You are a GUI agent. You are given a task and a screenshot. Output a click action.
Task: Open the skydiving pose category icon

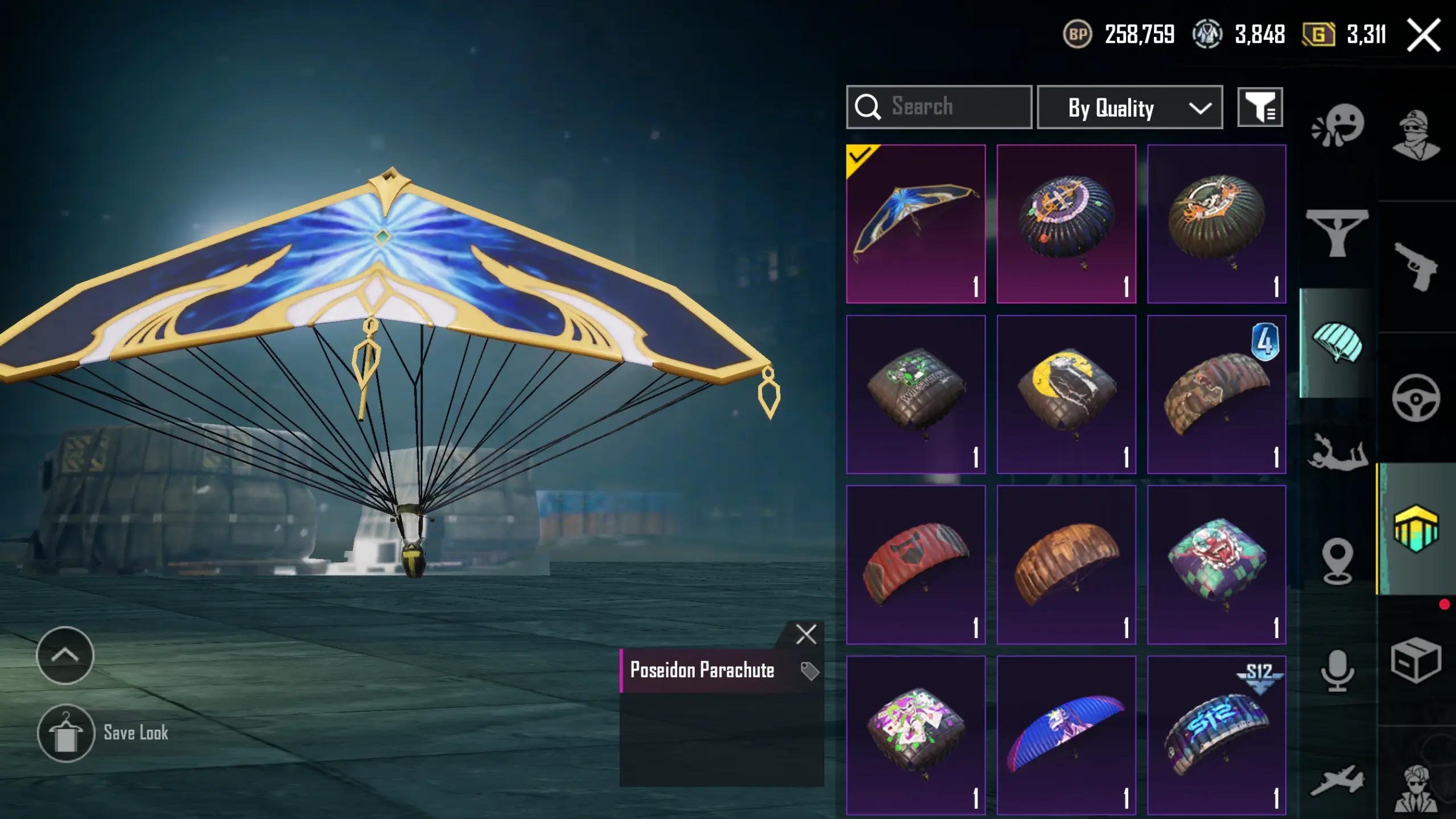coord(1337,452)
